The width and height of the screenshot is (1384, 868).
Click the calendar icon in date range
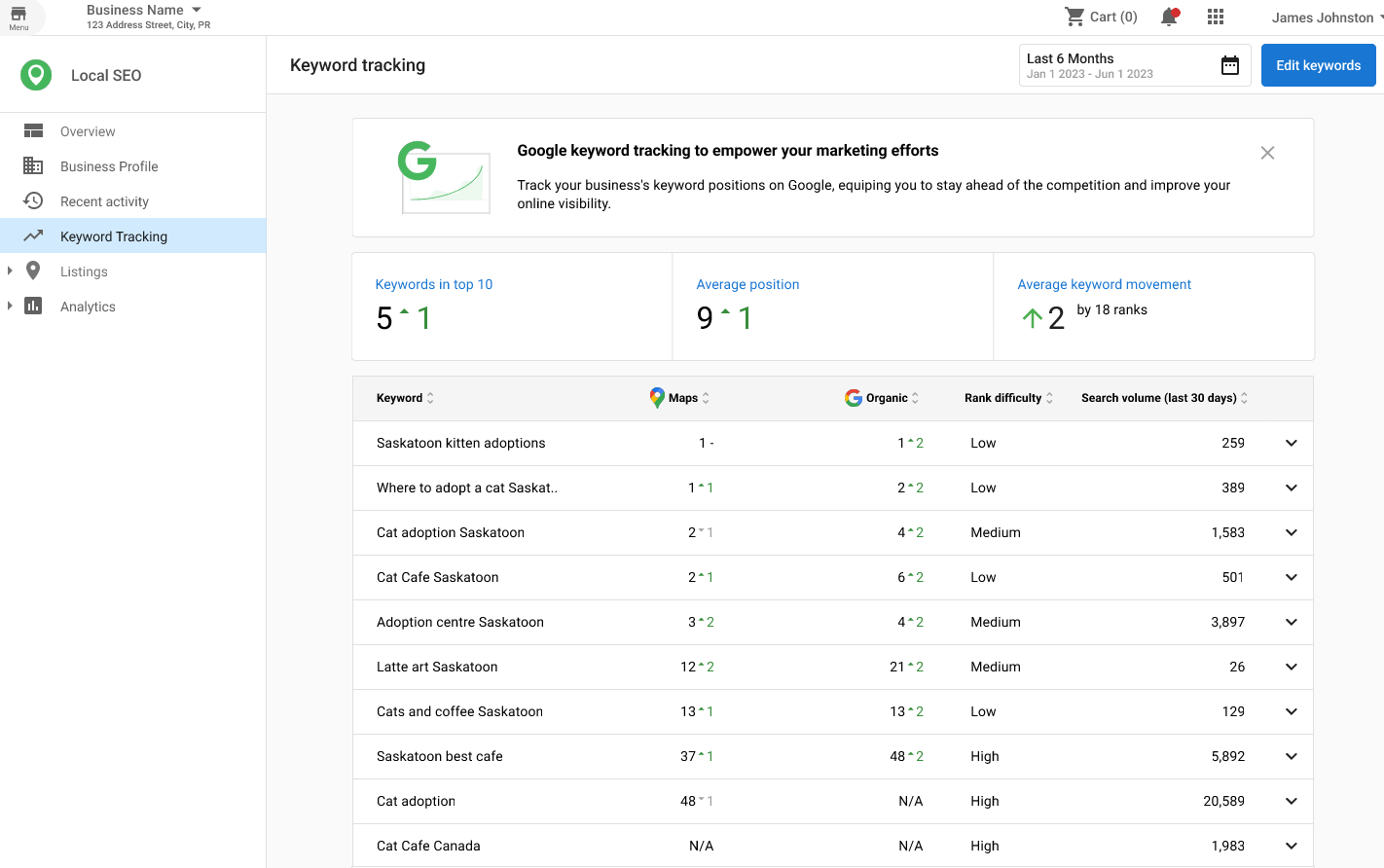(1230, 65)
